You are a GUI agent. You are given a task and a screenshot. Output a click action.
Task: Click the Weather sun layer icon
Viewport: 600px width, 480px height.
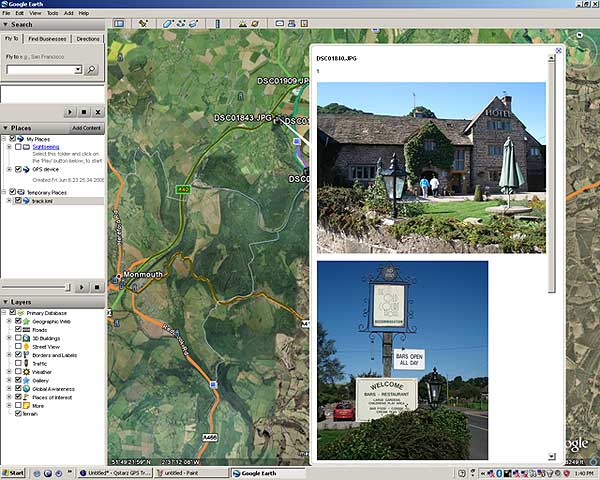click(26, 372)
